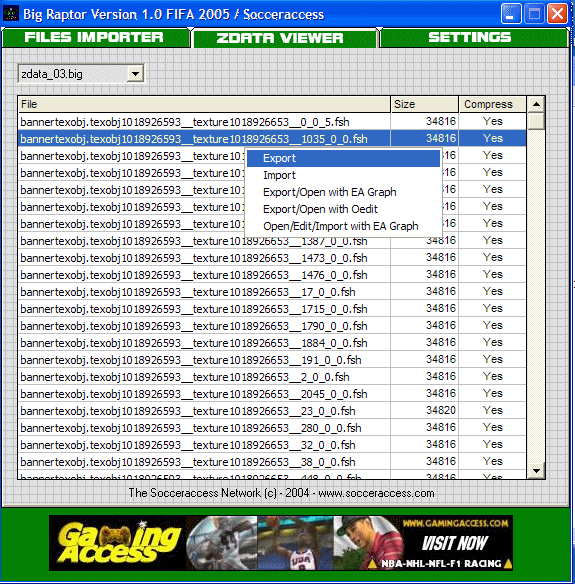The width and height of the screenshot is (575, 584).
Task: Click the size 34816 in the __1884_0_0.fsh row
Action: point(441,343)
